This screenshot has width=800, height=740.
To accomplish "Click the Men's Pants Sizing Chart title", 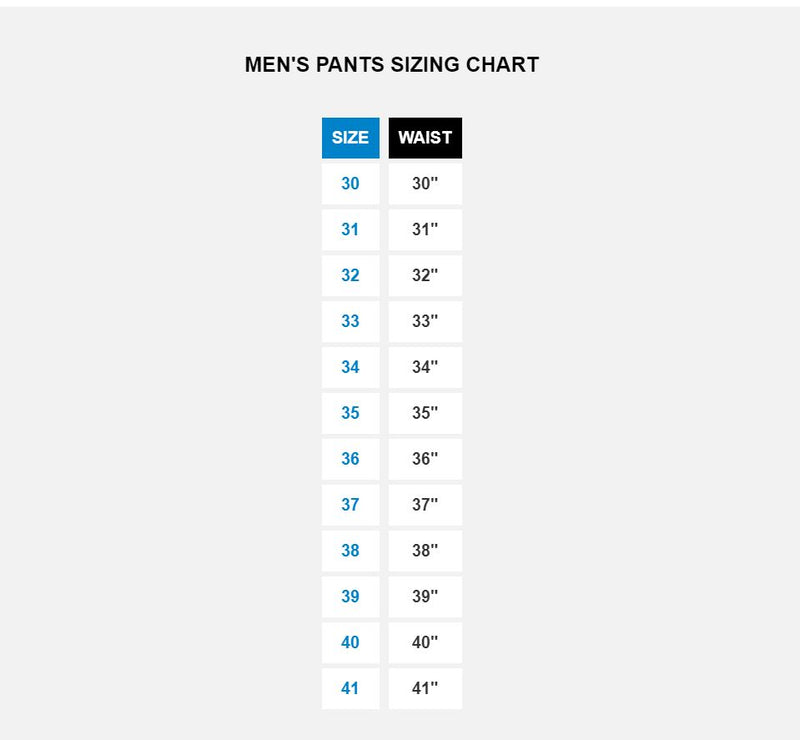I will click(392, 65).
